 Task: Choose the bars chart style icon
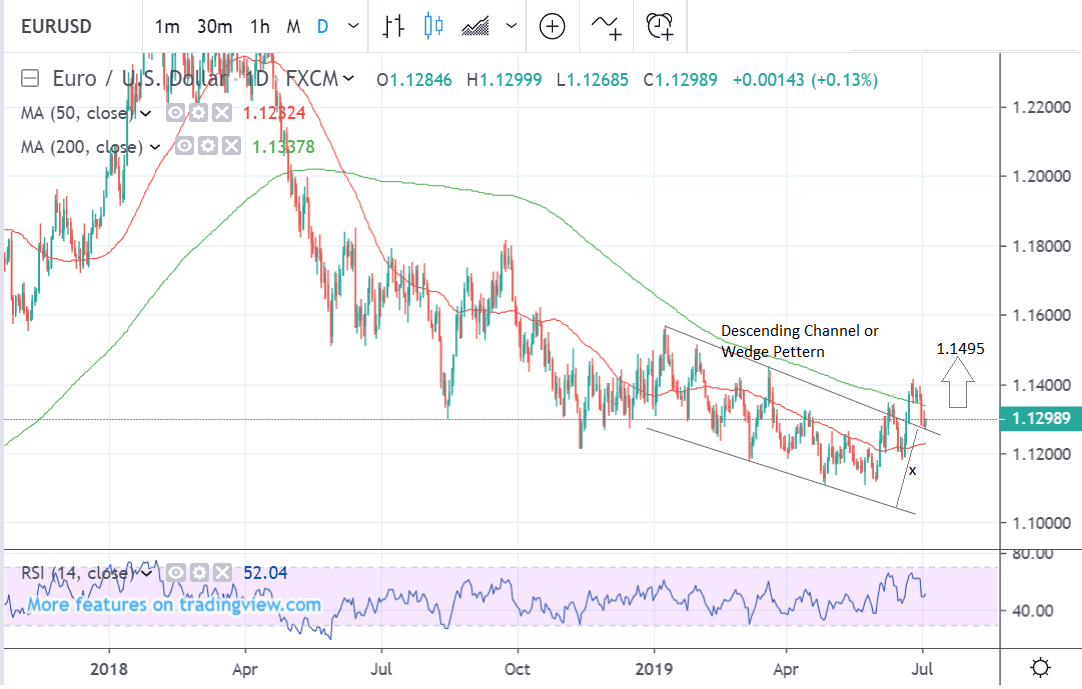393,26
